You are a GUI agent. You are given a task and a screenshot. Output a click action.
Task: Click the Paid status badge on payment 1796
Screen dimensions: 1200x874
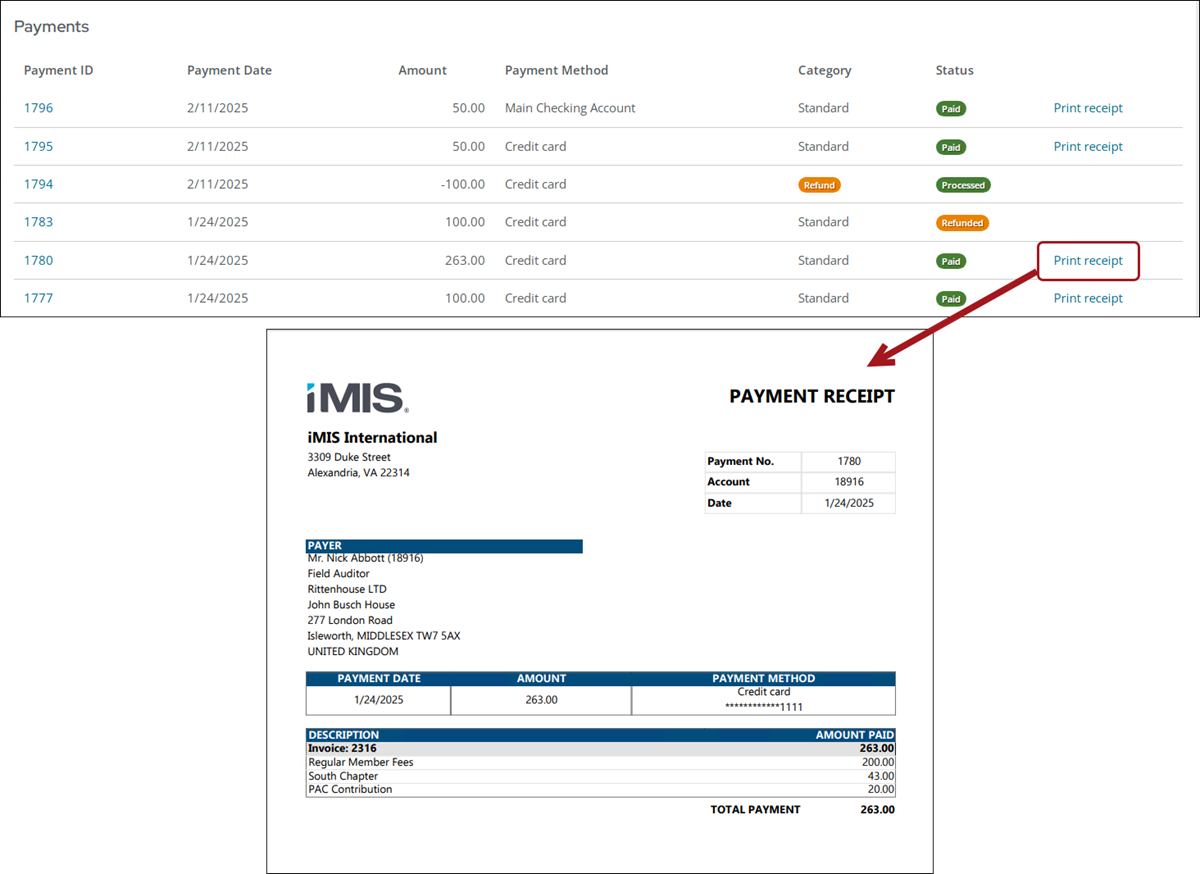click(x=950, y=108)
